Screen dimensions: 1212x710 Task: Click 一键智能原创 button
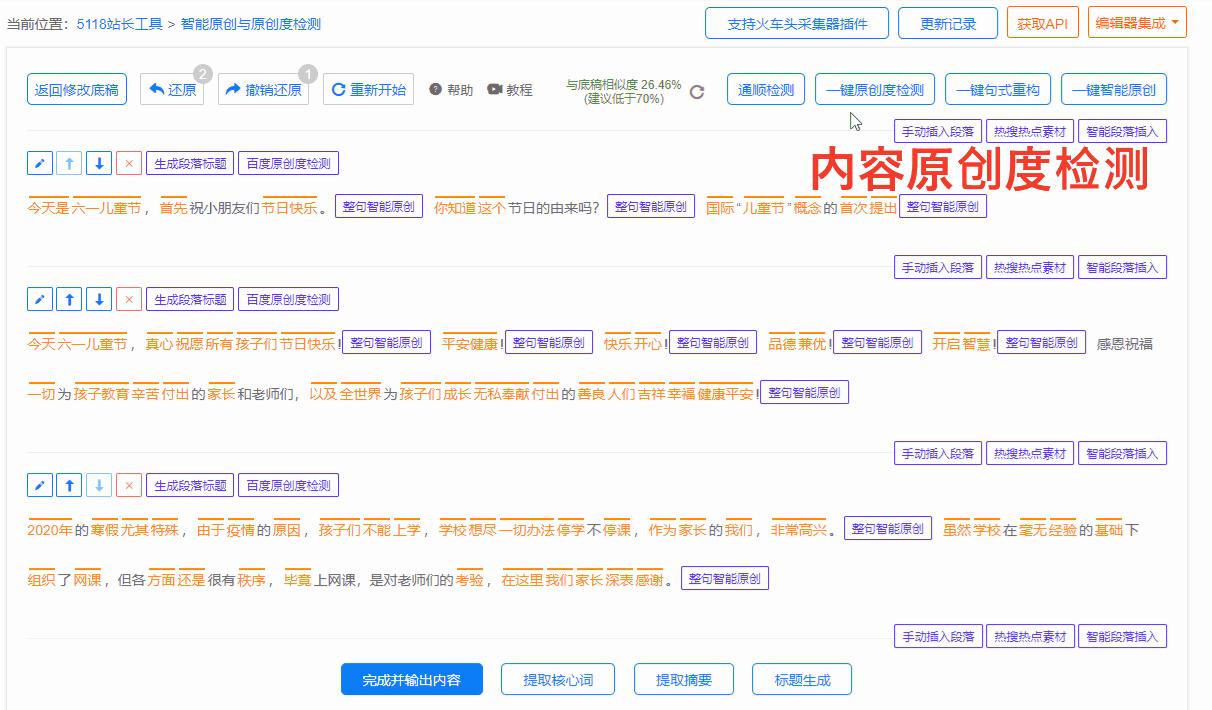1114,90
